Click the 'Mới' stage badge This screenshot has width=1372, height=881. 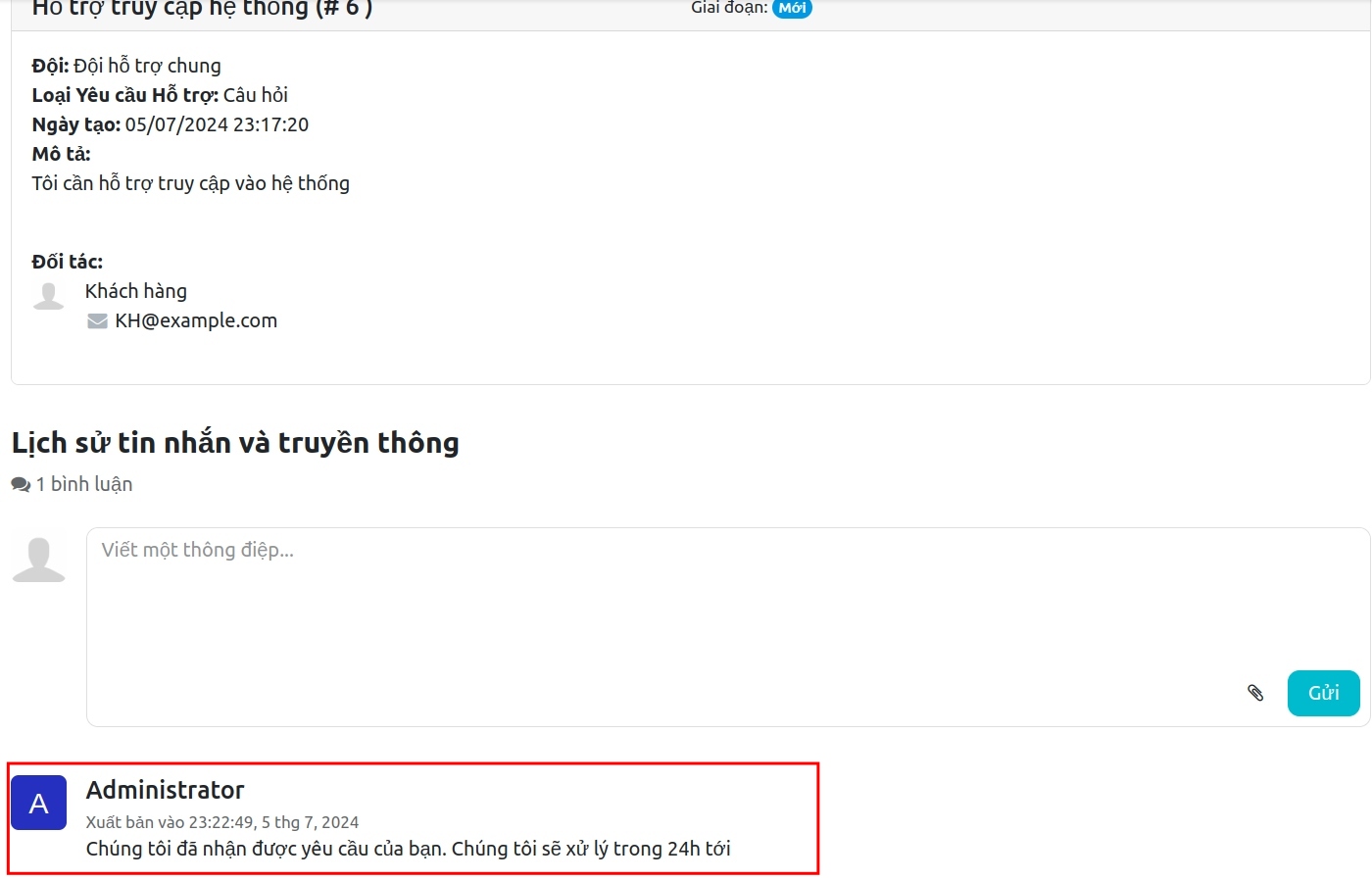[x=792, y=8]
